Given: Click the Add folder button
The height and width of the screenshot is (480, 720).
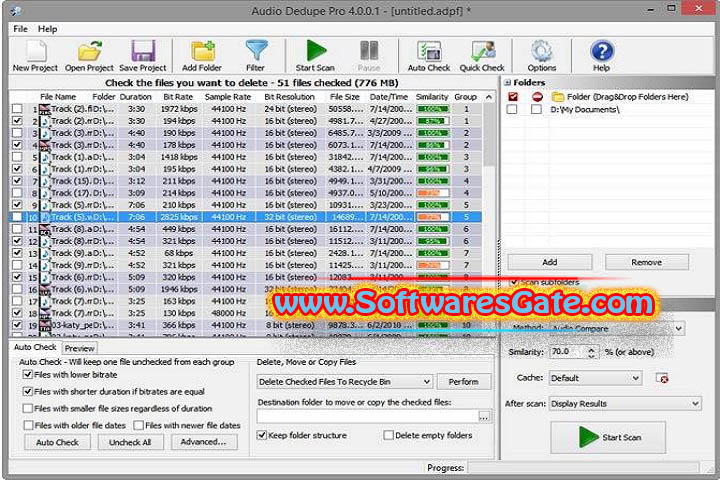Looking at the screenshot, I should pyautogui.click(x=550, y=262).
